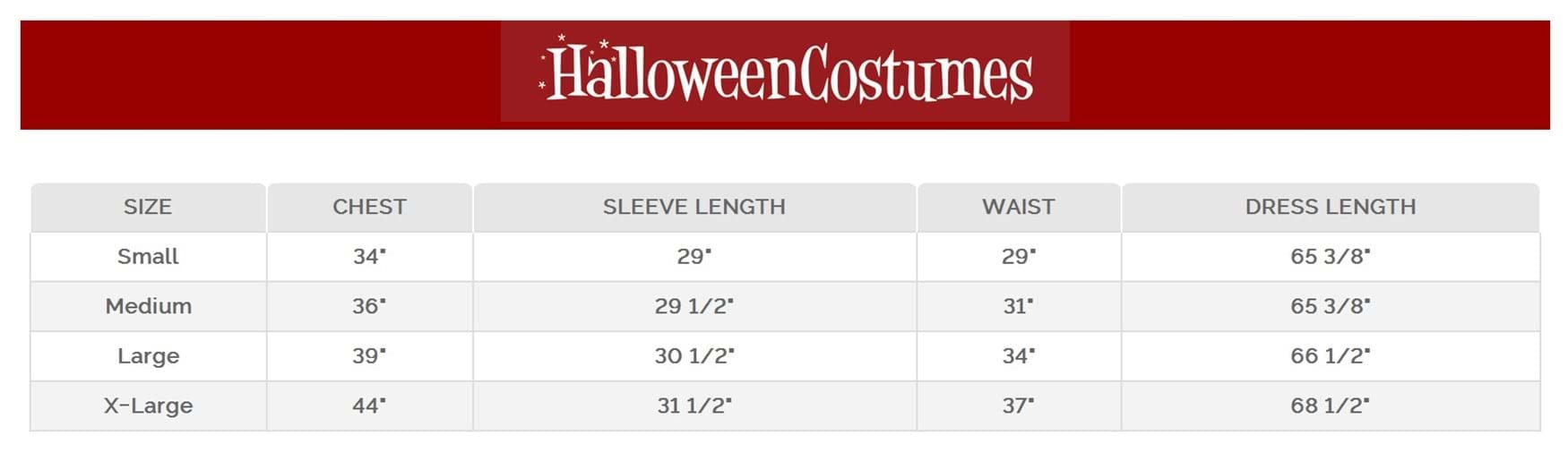Click the Small chest value 34"
The image size is (1568, 461).
point(369,257)
